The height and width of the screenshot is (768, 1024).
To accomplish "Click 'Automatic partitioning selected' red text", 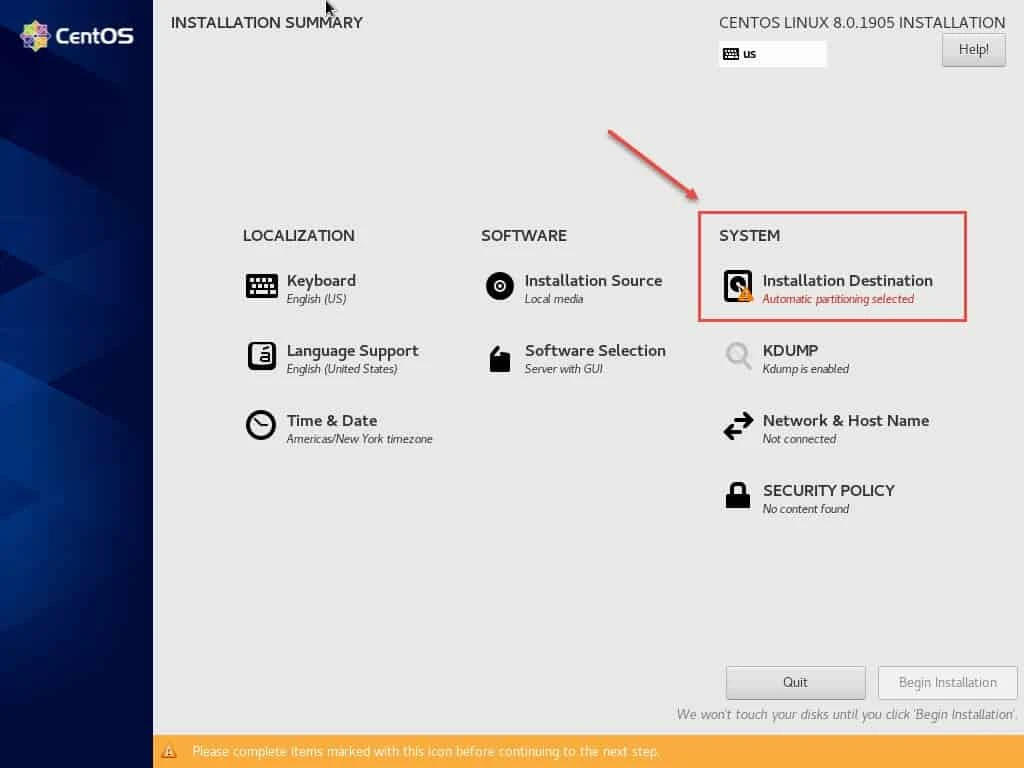I will pos(840,299).
